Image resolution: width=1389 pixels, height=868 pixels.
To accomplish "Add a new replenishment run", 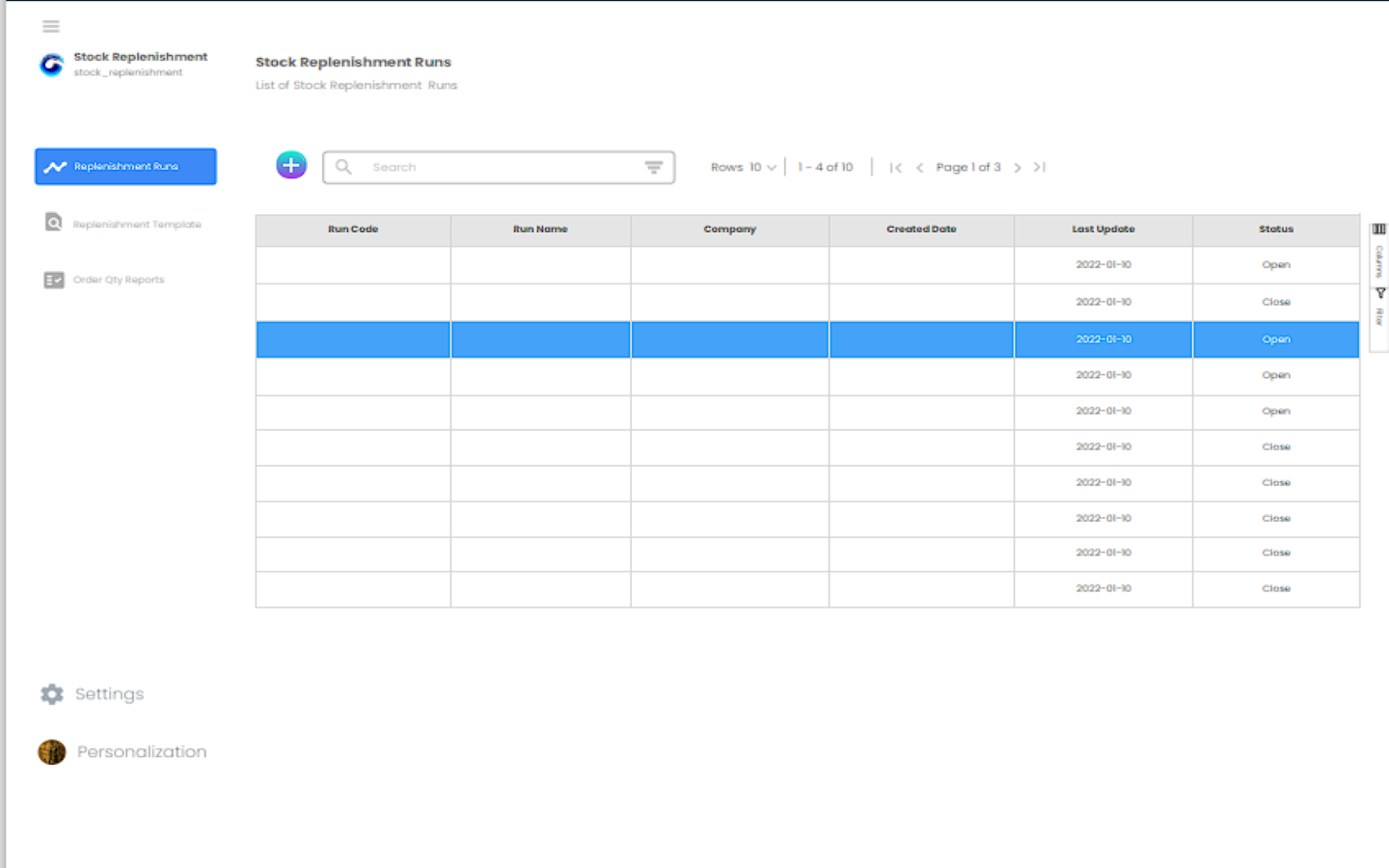I will [x=291, y=166].
